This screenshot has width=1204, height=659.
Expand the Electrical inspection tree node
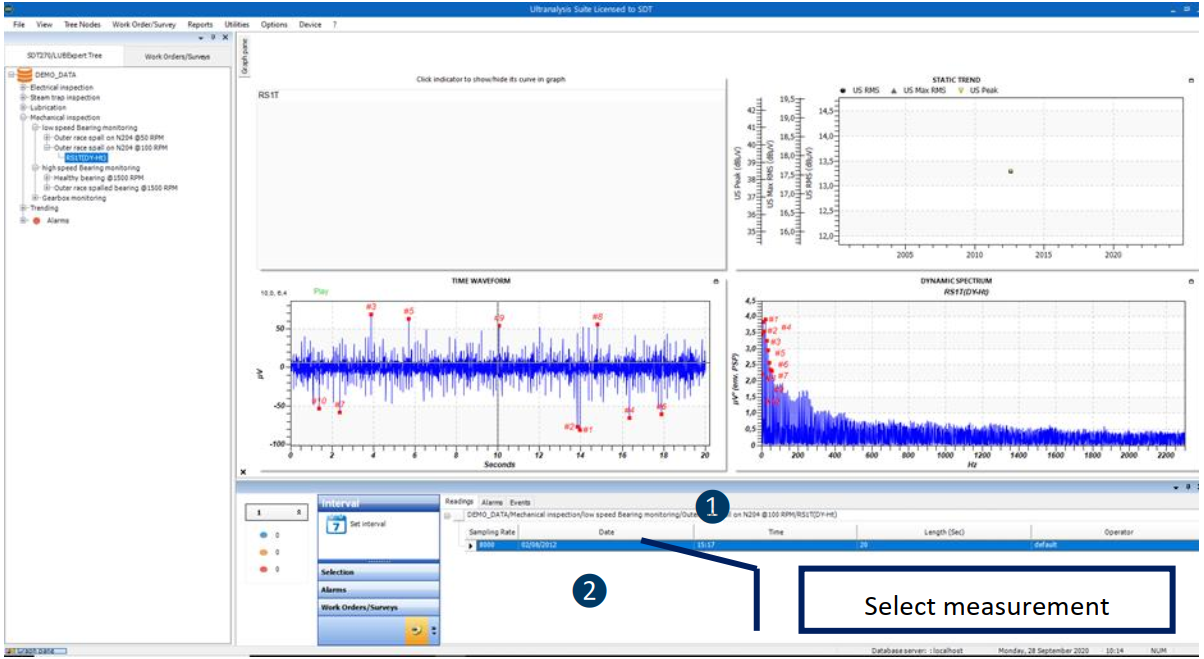pos(23,88)
